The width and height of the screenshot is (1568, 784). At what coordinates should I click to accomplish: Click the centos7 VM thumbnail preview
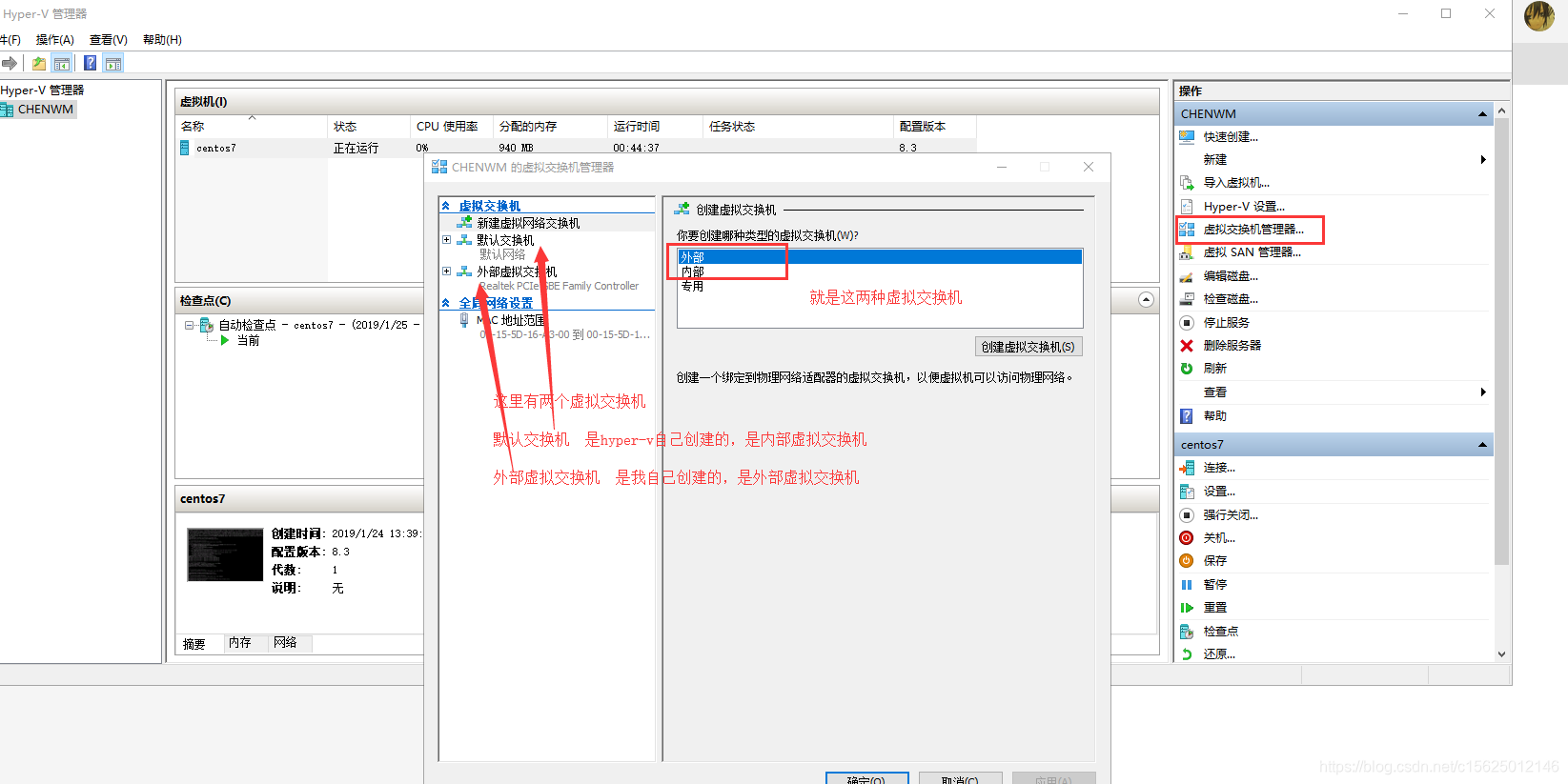[225, 554]
